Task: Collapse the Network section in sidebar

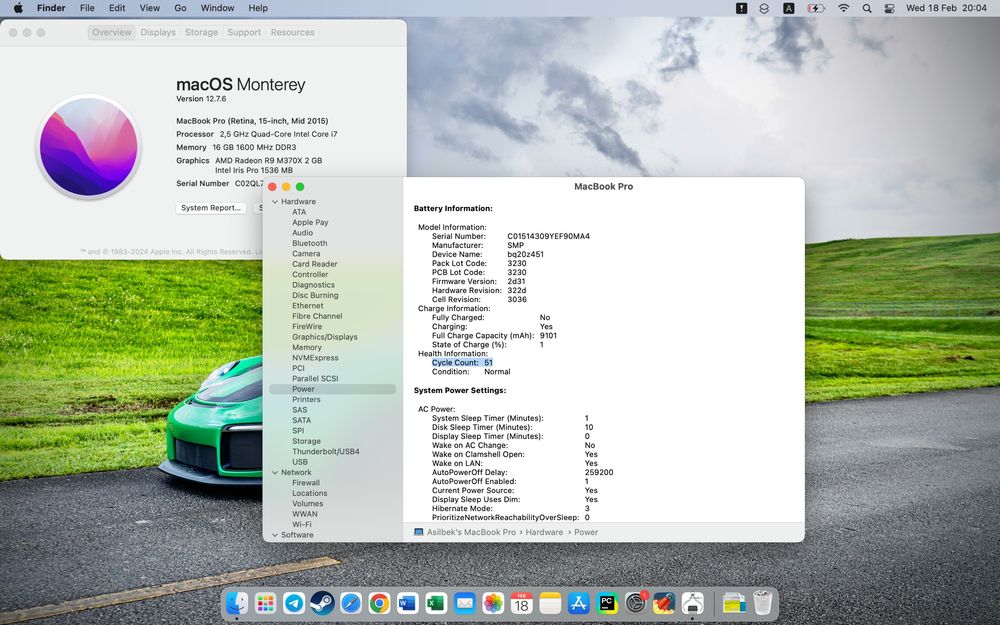Action: point(275,473)
